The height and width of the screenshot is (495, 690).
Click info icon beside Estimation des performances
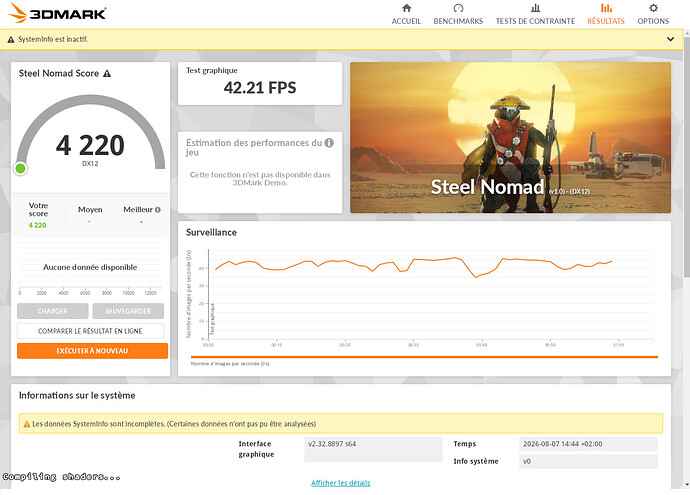tap(329, 143)
